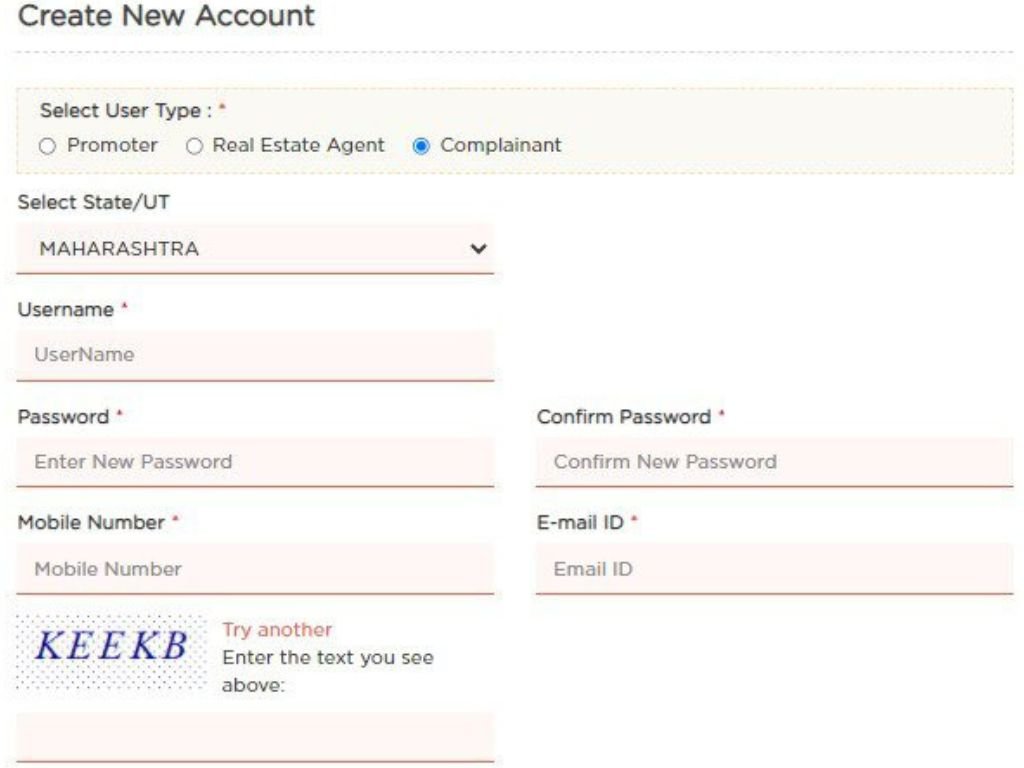Focus the captcha text entry field

254,737
